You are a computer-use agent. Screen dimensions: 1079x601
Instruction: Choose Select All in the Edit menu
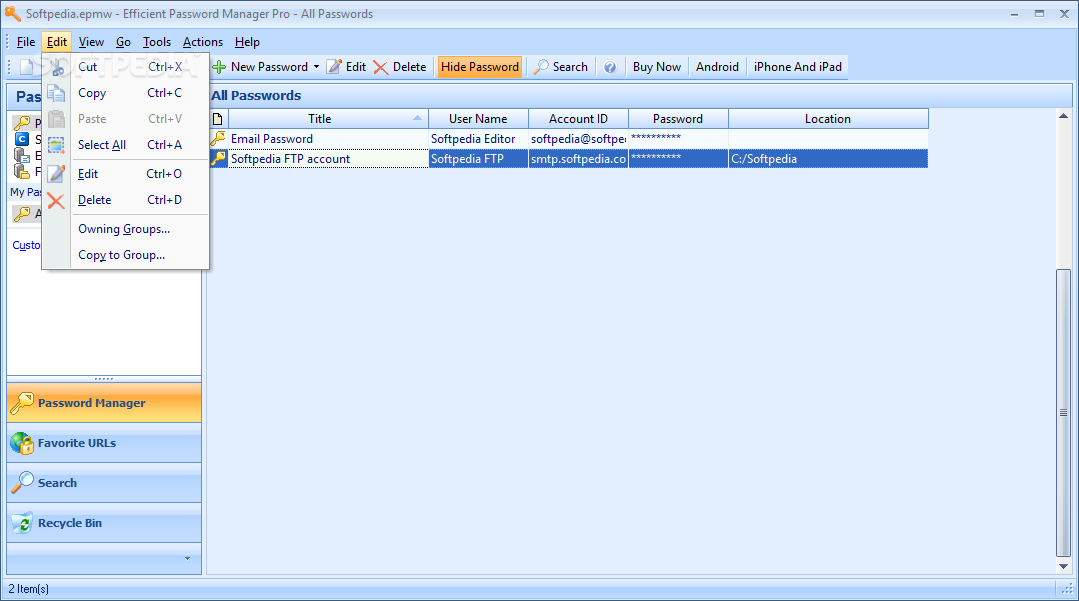pyautogui.click(x=125, y=145)
